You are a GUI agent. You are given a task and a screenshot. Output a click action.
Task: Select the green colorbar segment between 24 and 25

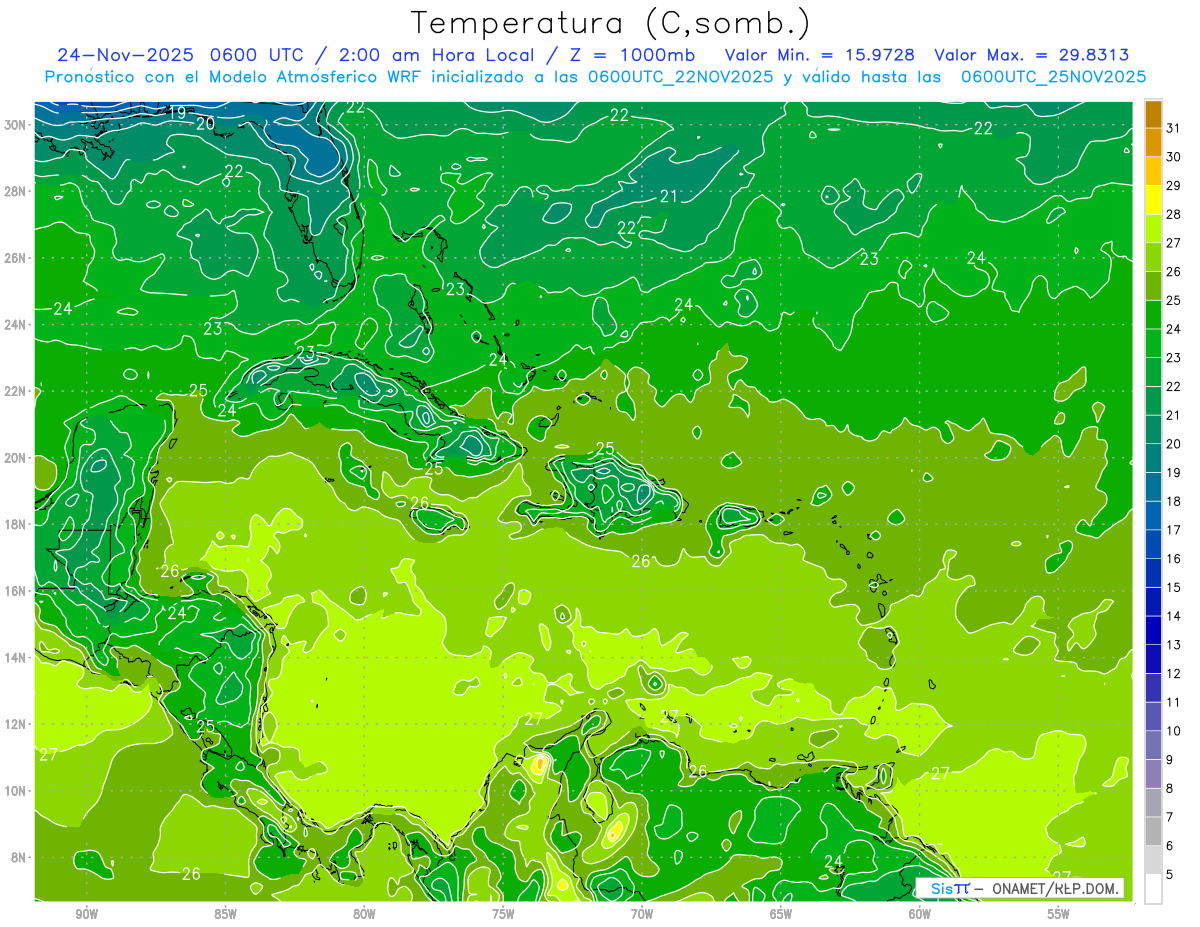[1153, 315]
